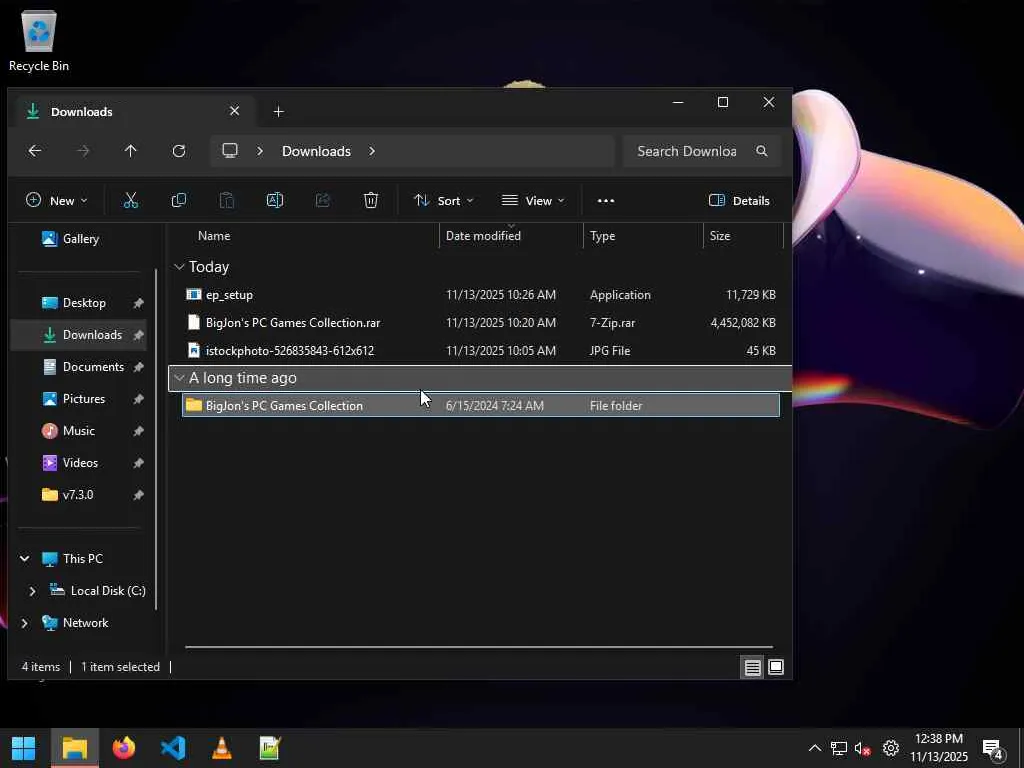Open Firefox from the taskbar
The height and width of the screenshot is (768, 1024).
pyautogui.click(x=123, y=748)
